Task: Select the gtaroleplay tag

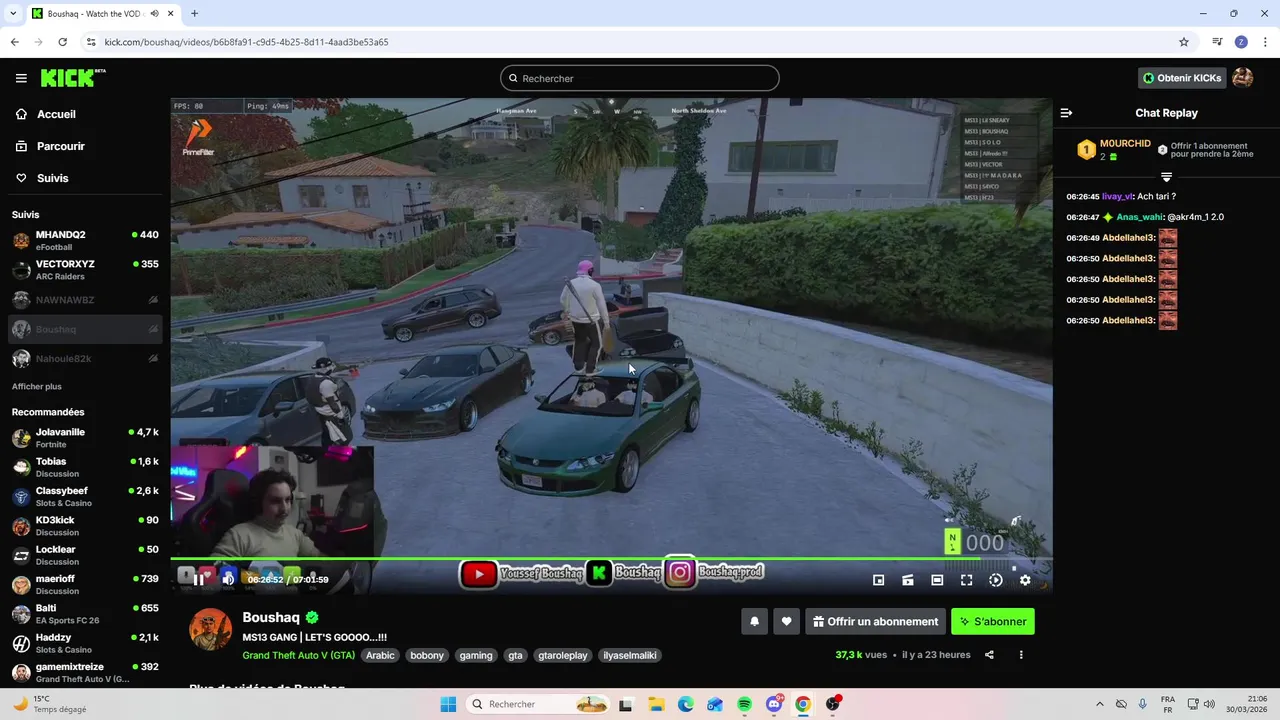Action: click(x=563, y=656)
